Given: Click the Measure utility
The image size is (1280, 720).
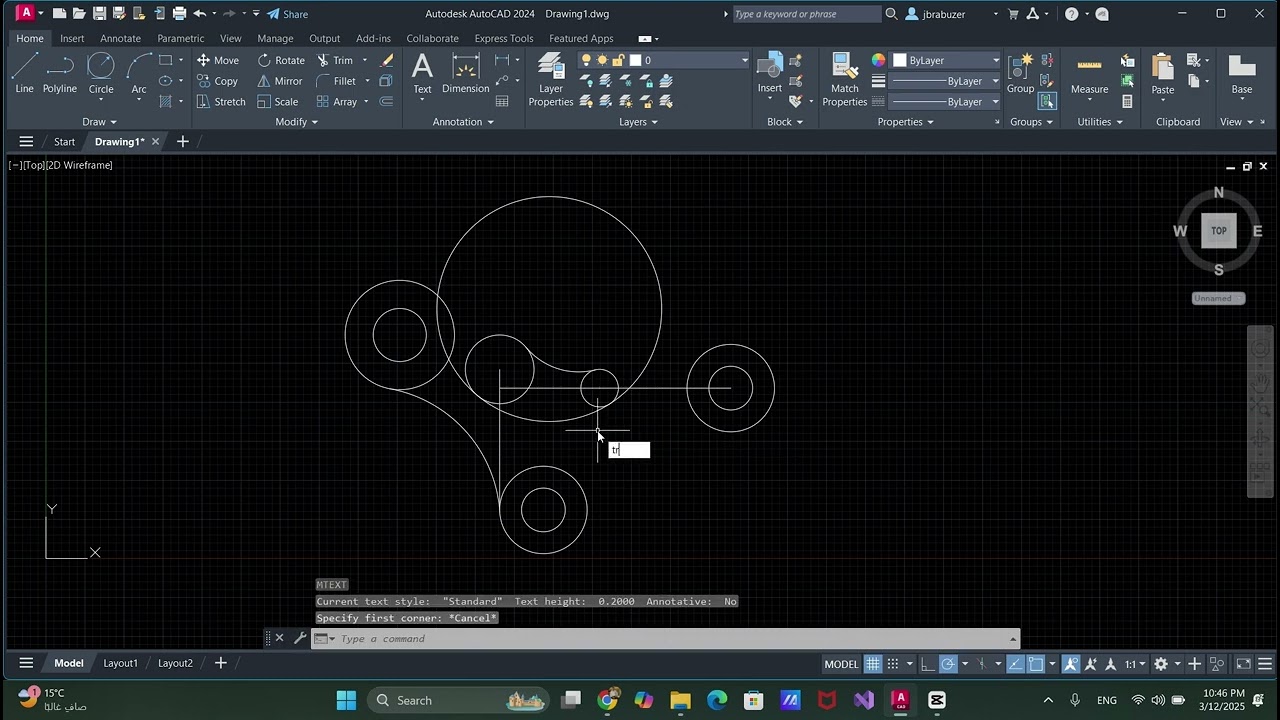Looking at the screenshot, I should pos(1089,74).
